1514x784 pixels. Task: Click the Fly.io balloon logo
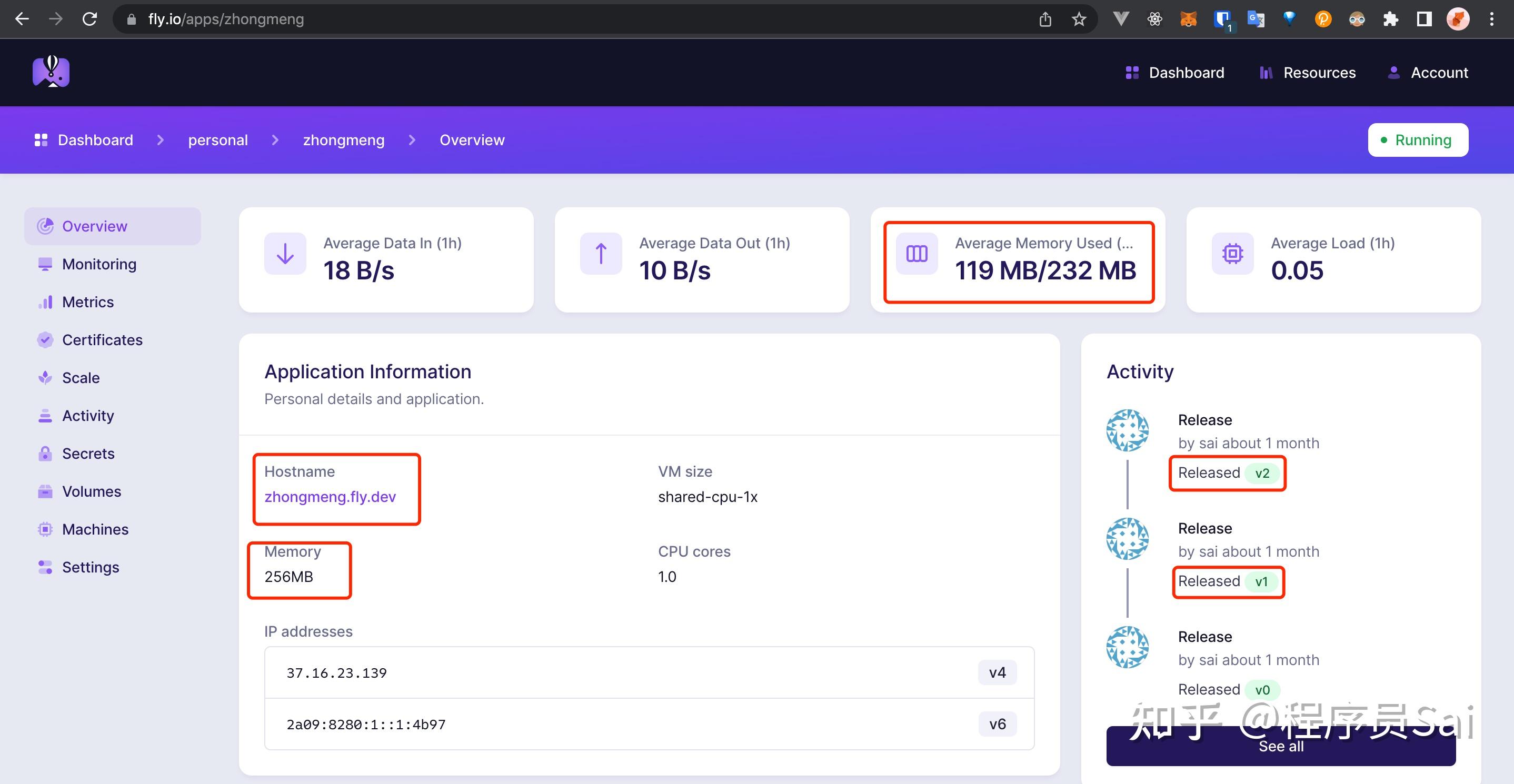(51, 72)
